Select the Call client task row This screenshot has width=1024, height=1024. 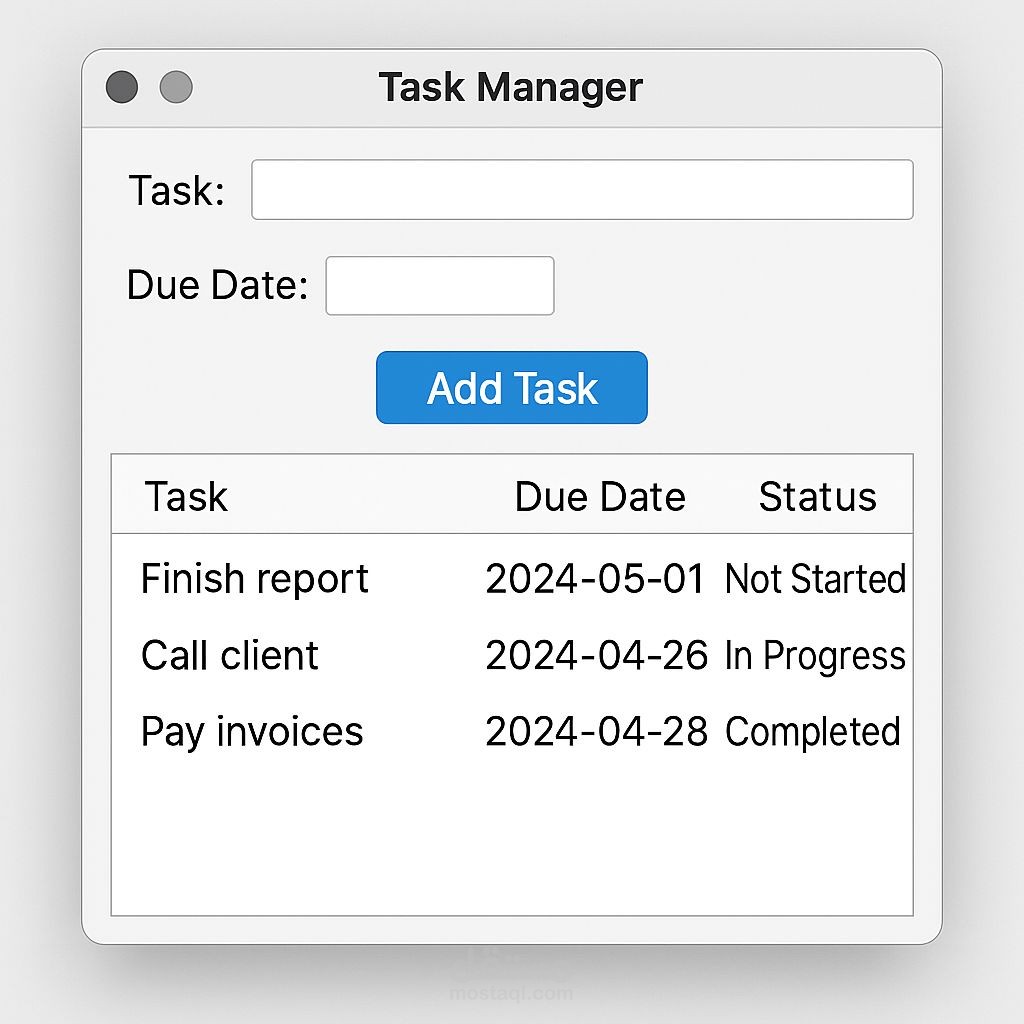pyautogui.click(x=230, y=656)
